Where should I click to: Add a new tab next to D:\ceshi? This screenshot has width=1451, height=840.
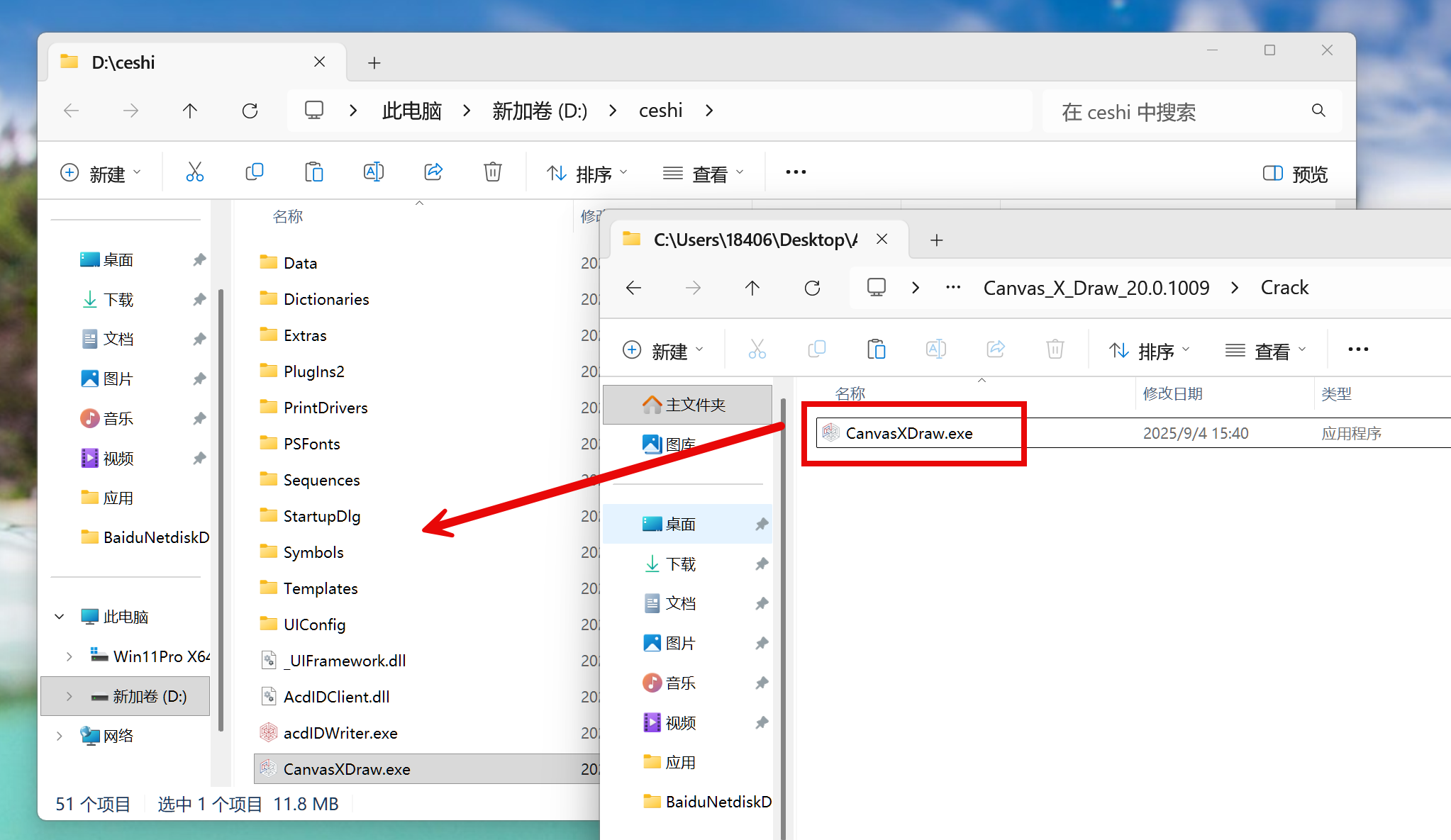point(374,63)
